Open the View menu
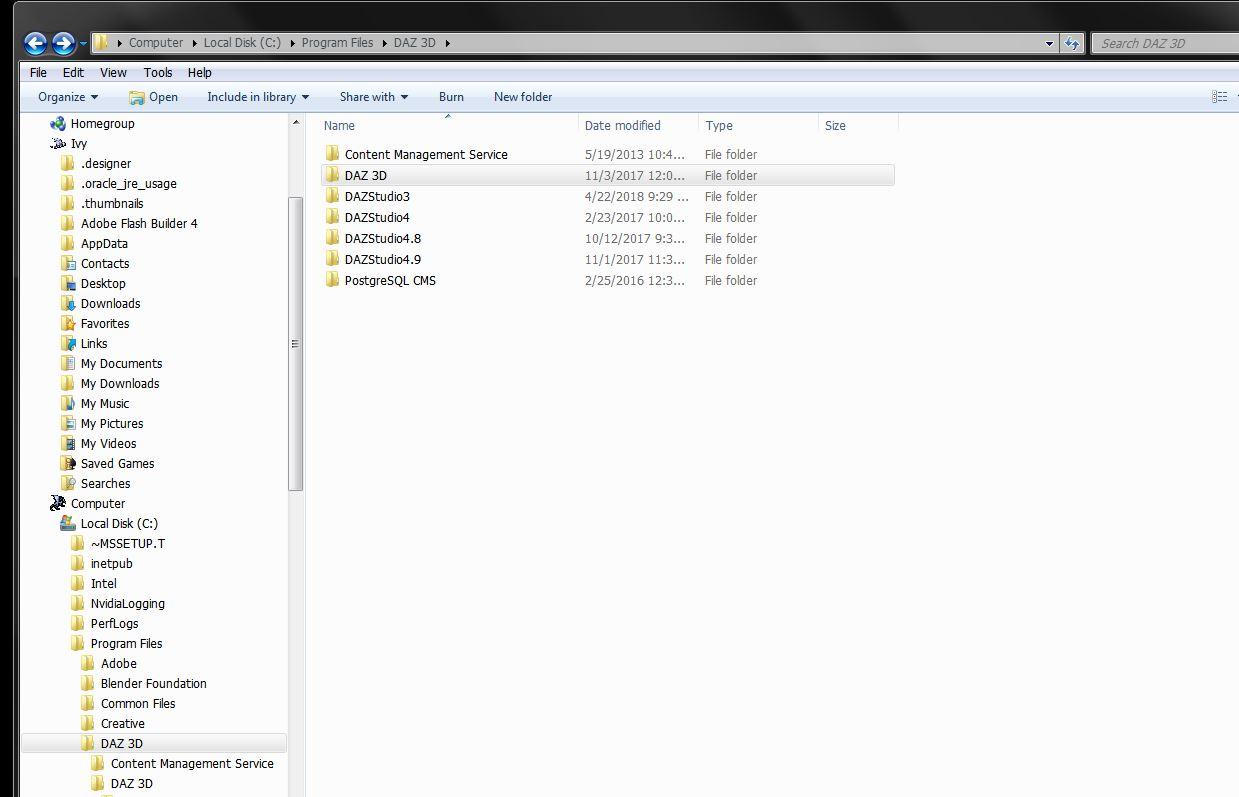Image resolution: width=1239 pixels, height=797 pixels. point(113,72)
